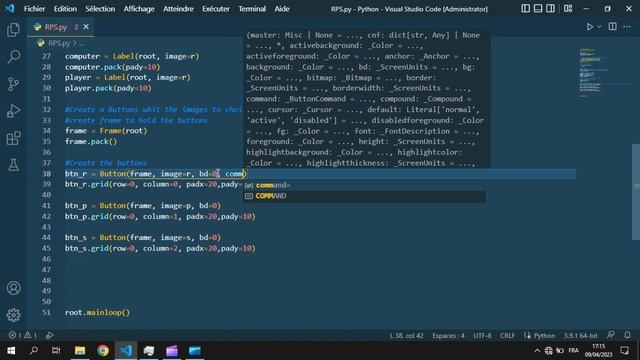Image resolution: width=640 pixels, height=360 pixels.
Task: Click the debug launch status bar icon
Action: (x=50, y=336)
